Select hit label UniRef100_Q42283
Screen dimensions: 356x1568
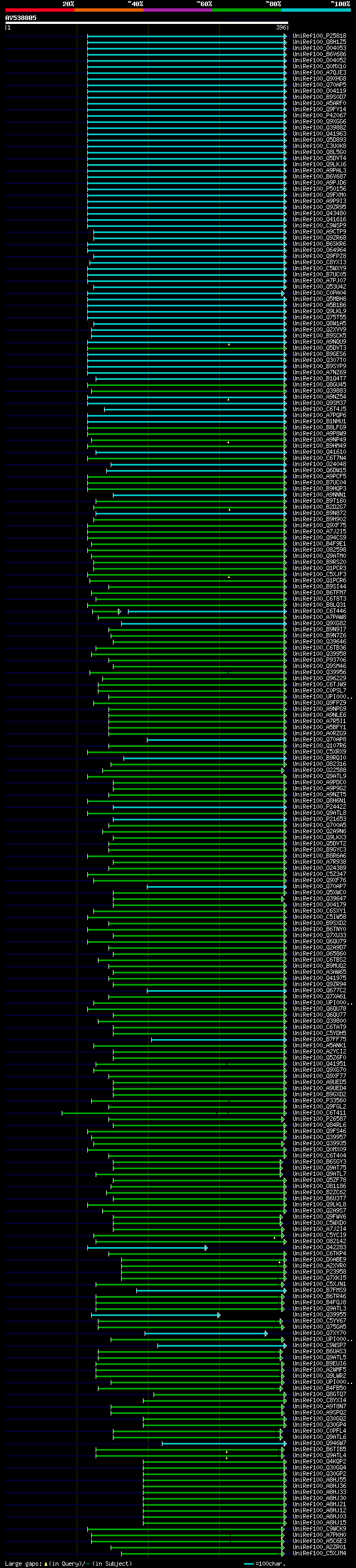(x=319, y=1248)
